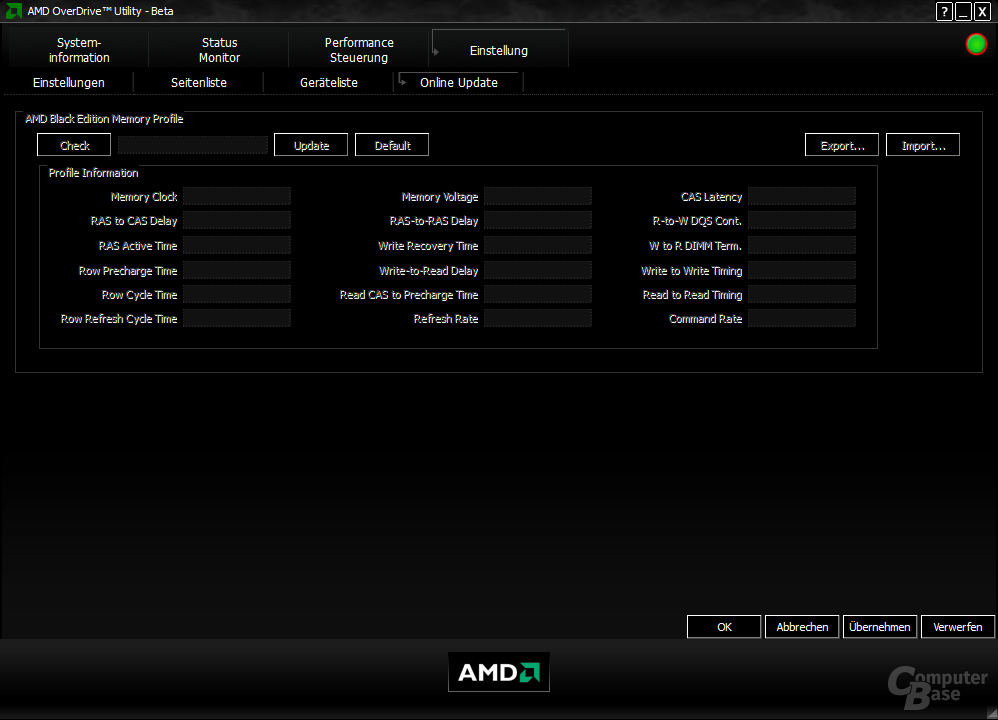Select the Online Update sub-tab
998x720 pixels.
[x=458, y=82]
